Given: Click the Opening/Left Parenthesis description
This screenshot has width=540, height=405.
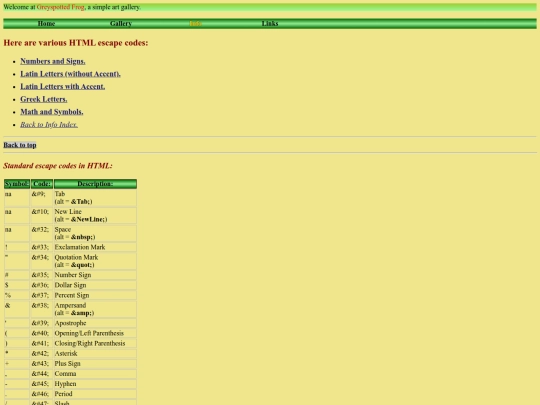Looking at the screenshot, I should coord(95,333).
